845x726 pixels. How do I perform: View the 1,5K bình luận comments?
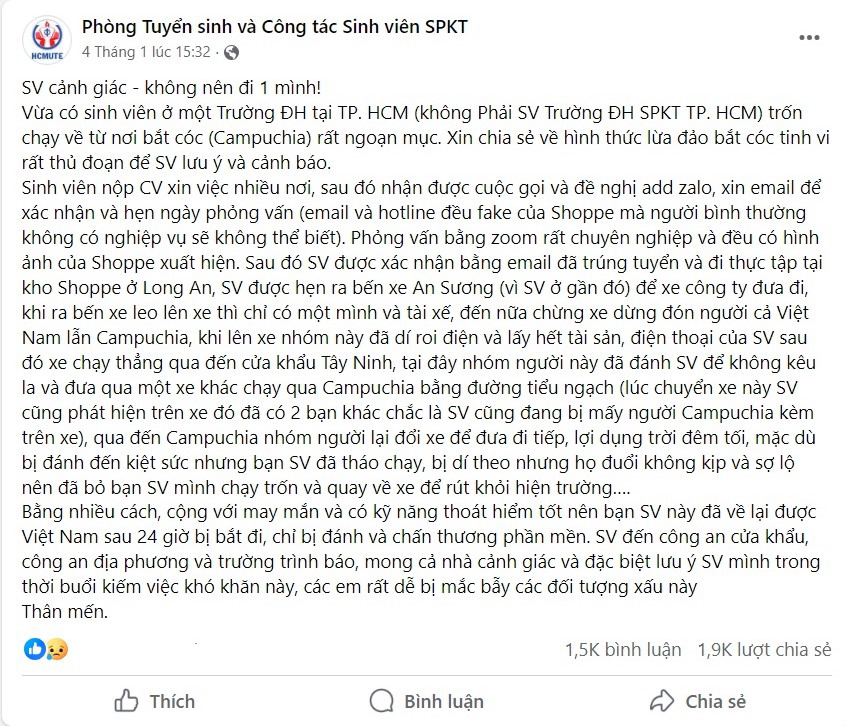point(623,649)
